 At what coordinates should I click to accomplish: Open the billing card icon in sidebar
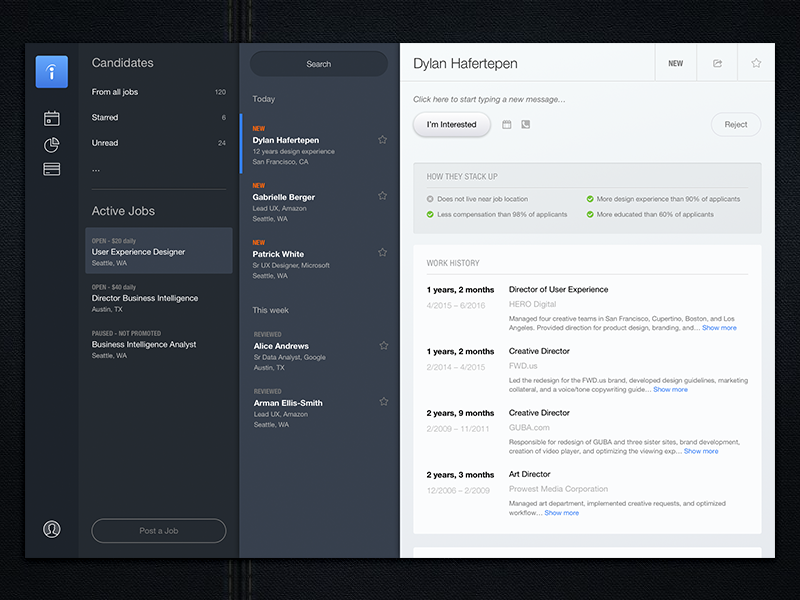pos(52,169)
